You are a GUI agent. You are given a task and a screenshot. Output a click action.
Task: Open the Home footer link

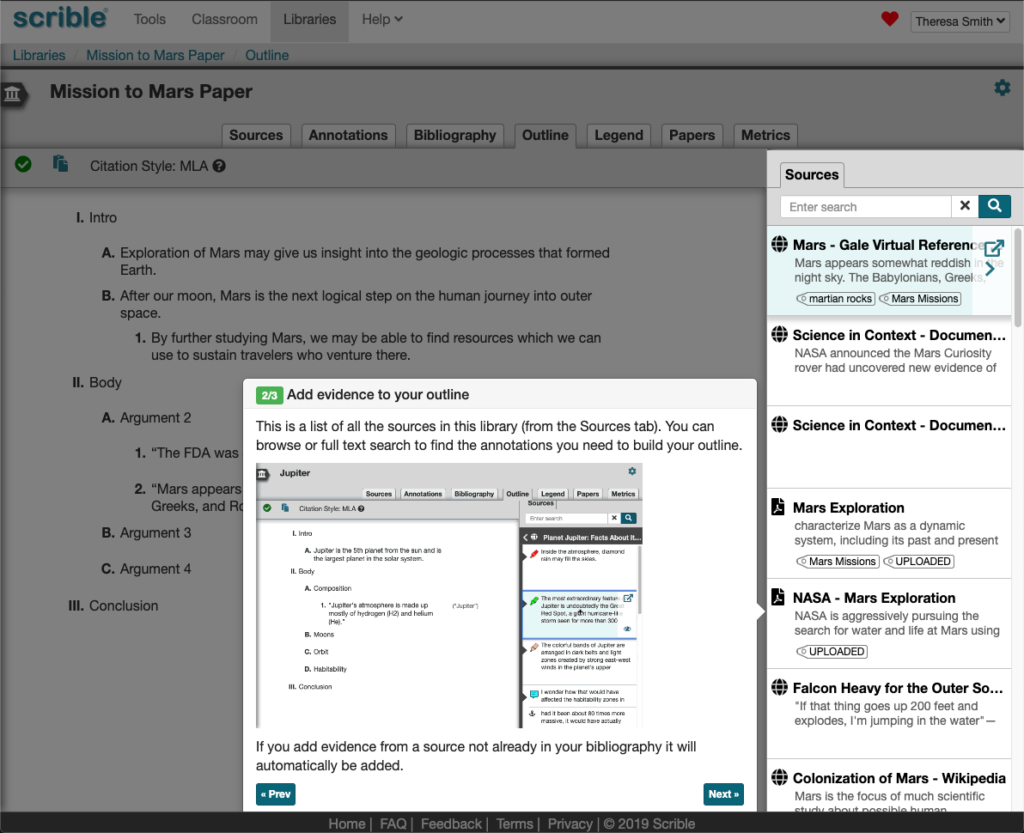347,824
